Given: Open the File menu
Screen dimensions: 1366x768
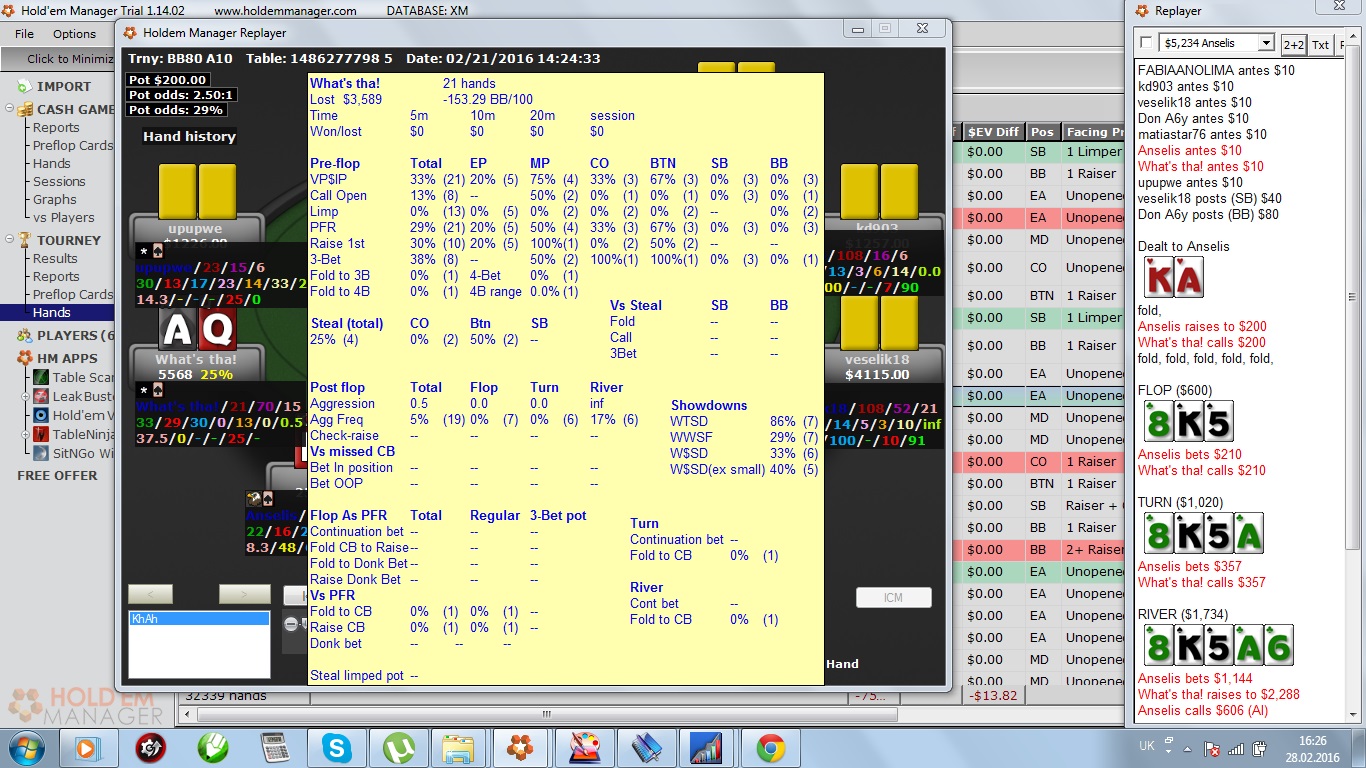Looking at the screenshot, I should click(x=25, y=33).
